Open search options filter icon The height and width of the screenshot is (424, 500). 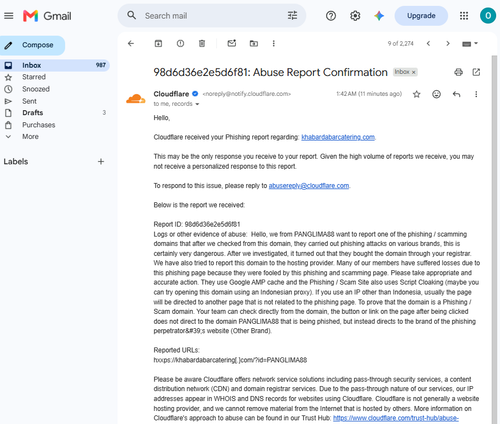[x=292, y=15]
